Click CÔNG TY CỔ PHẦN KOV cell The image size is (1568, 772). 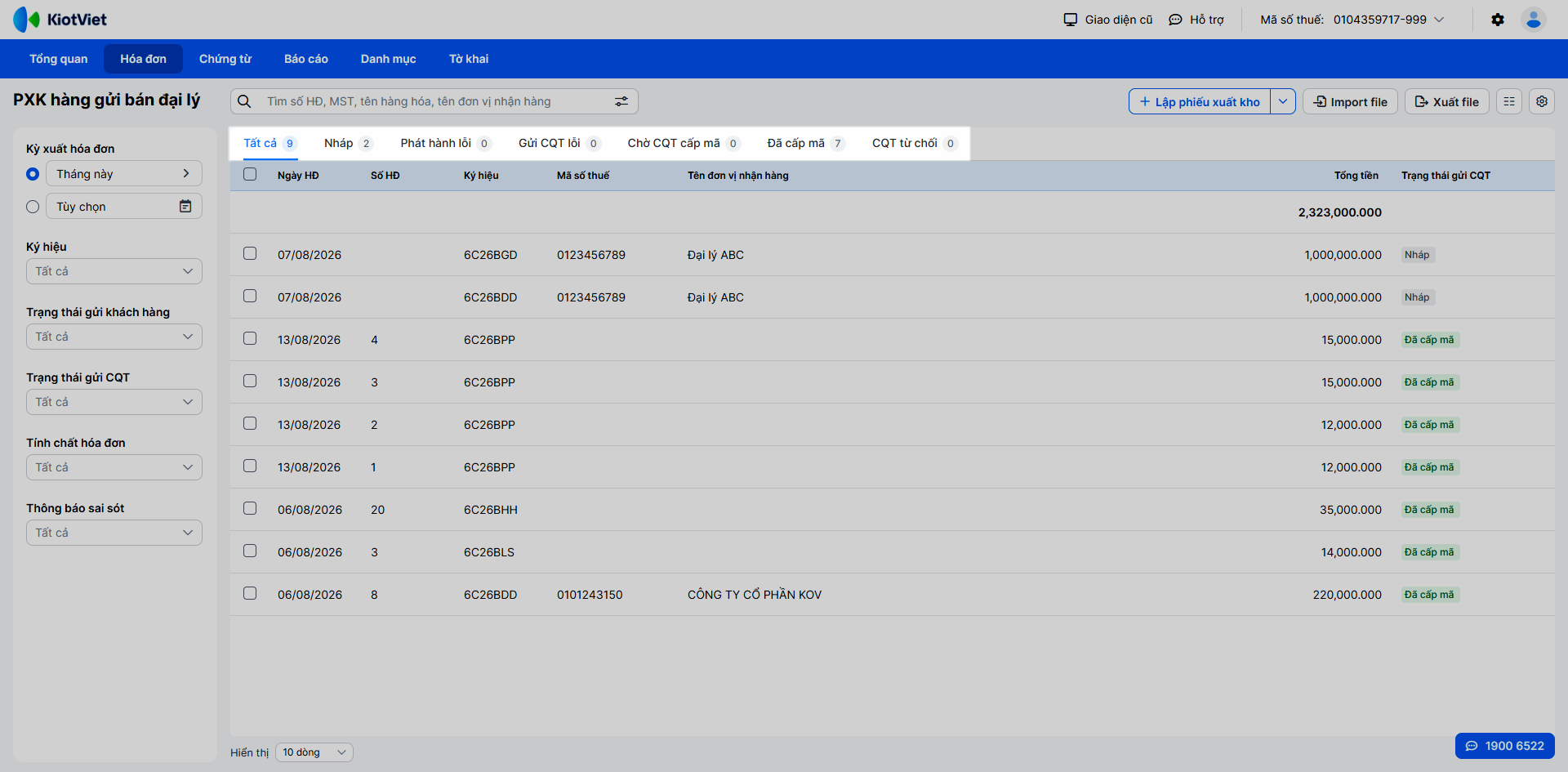(x=755, y=595)
